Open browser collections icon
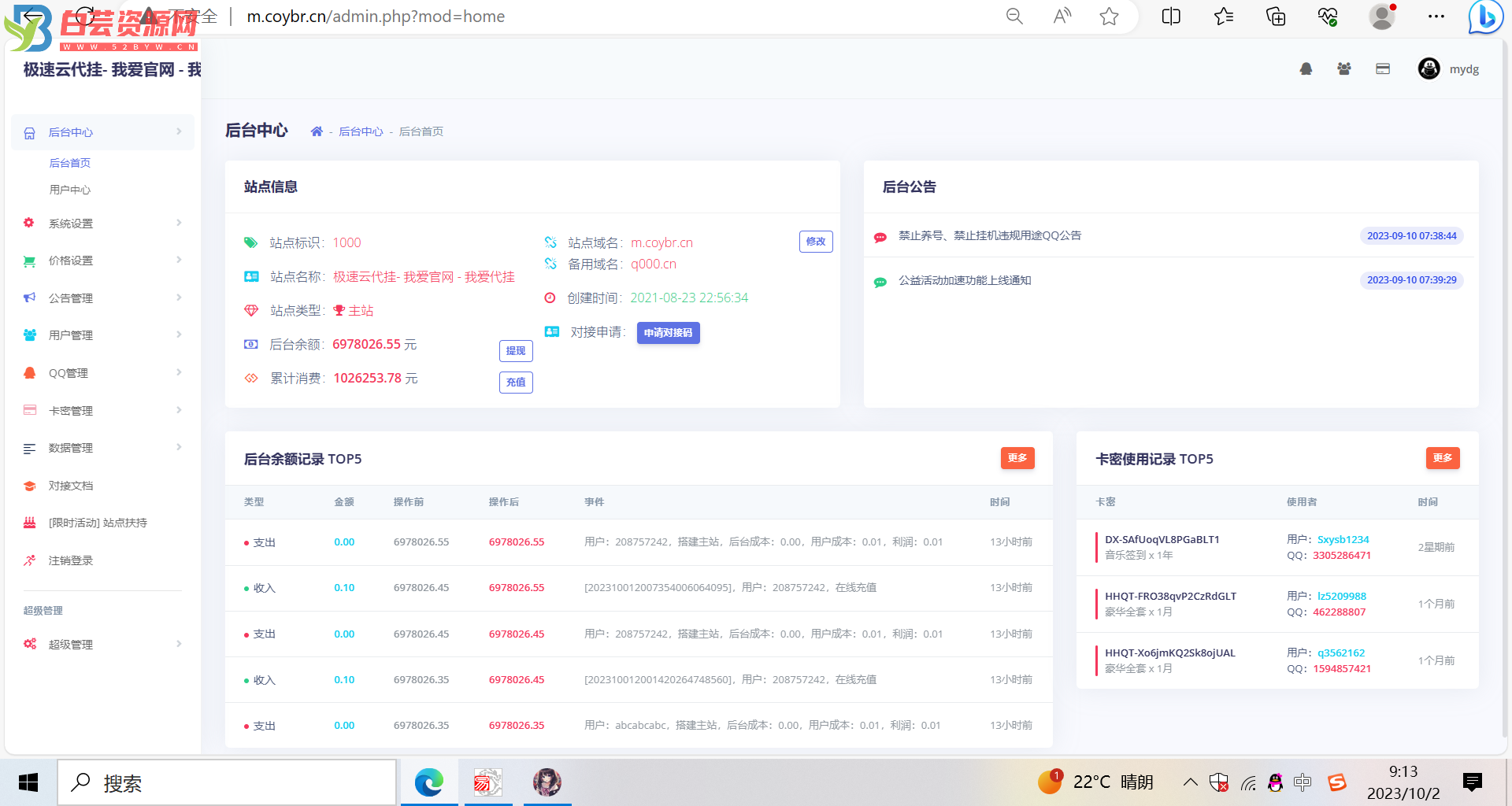Screen dimensions: 1512x806 click(x=1276, y=17)
